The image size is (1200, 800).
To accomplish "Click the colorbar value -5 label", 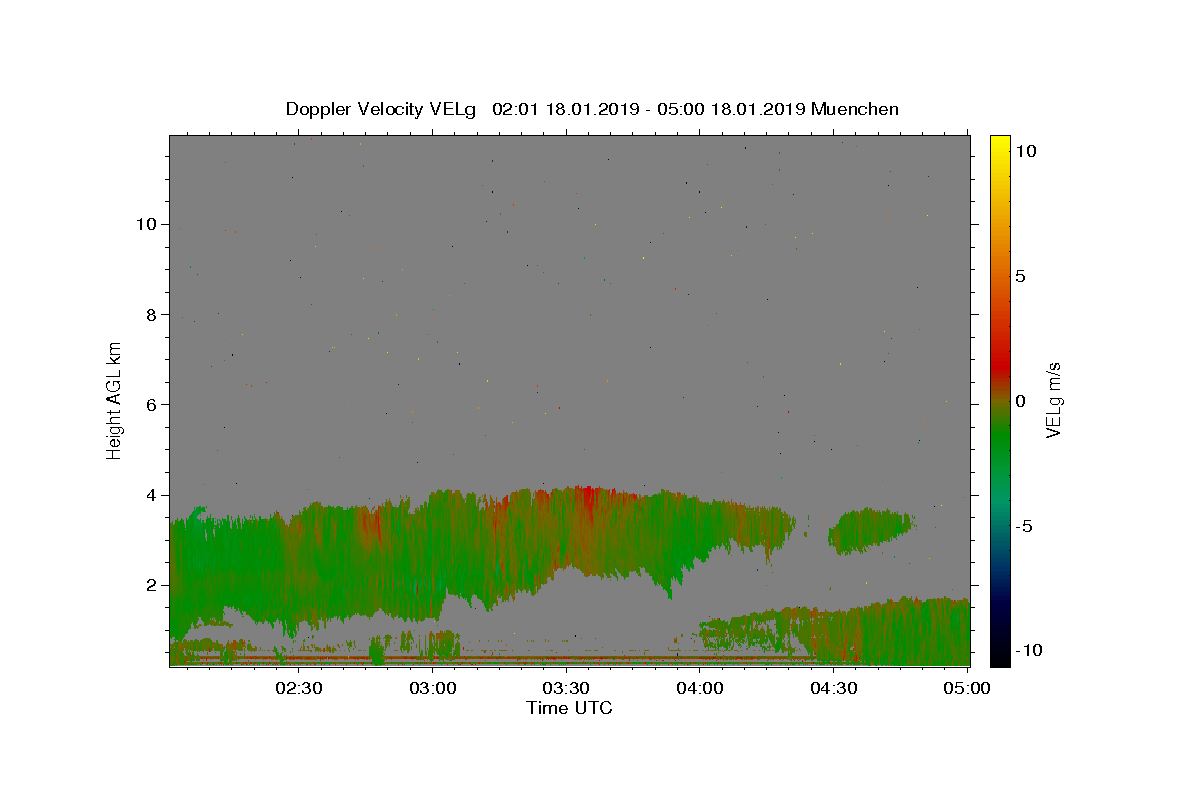I will [1024, 526].
